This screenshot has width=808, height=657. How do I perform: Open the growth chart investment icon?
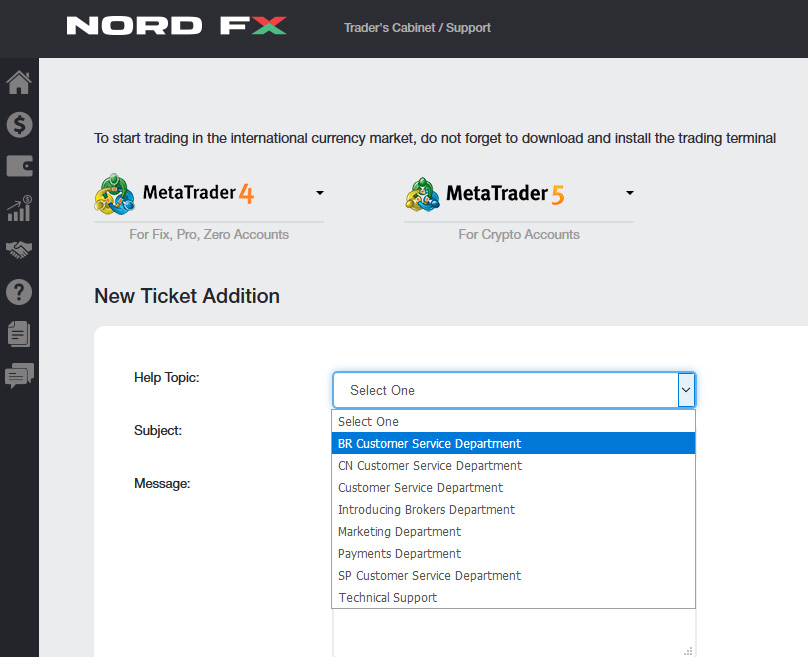pos(19,208)
